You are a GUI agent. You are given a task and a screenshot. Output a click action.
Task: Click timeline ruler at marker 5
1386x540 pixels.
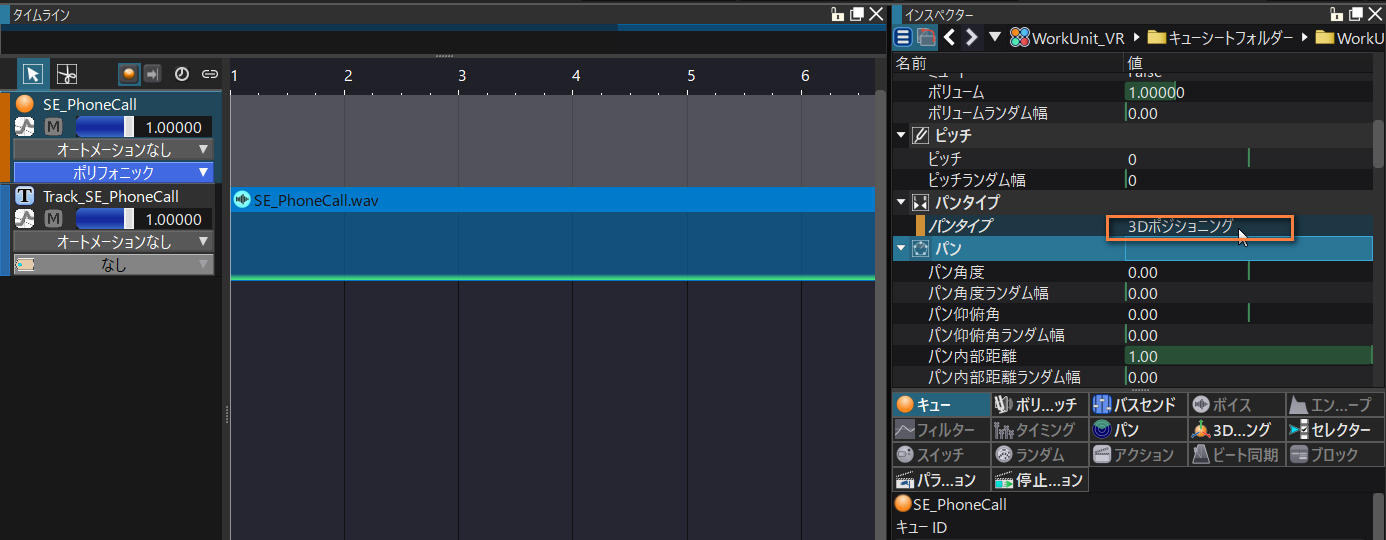(691, 76)
